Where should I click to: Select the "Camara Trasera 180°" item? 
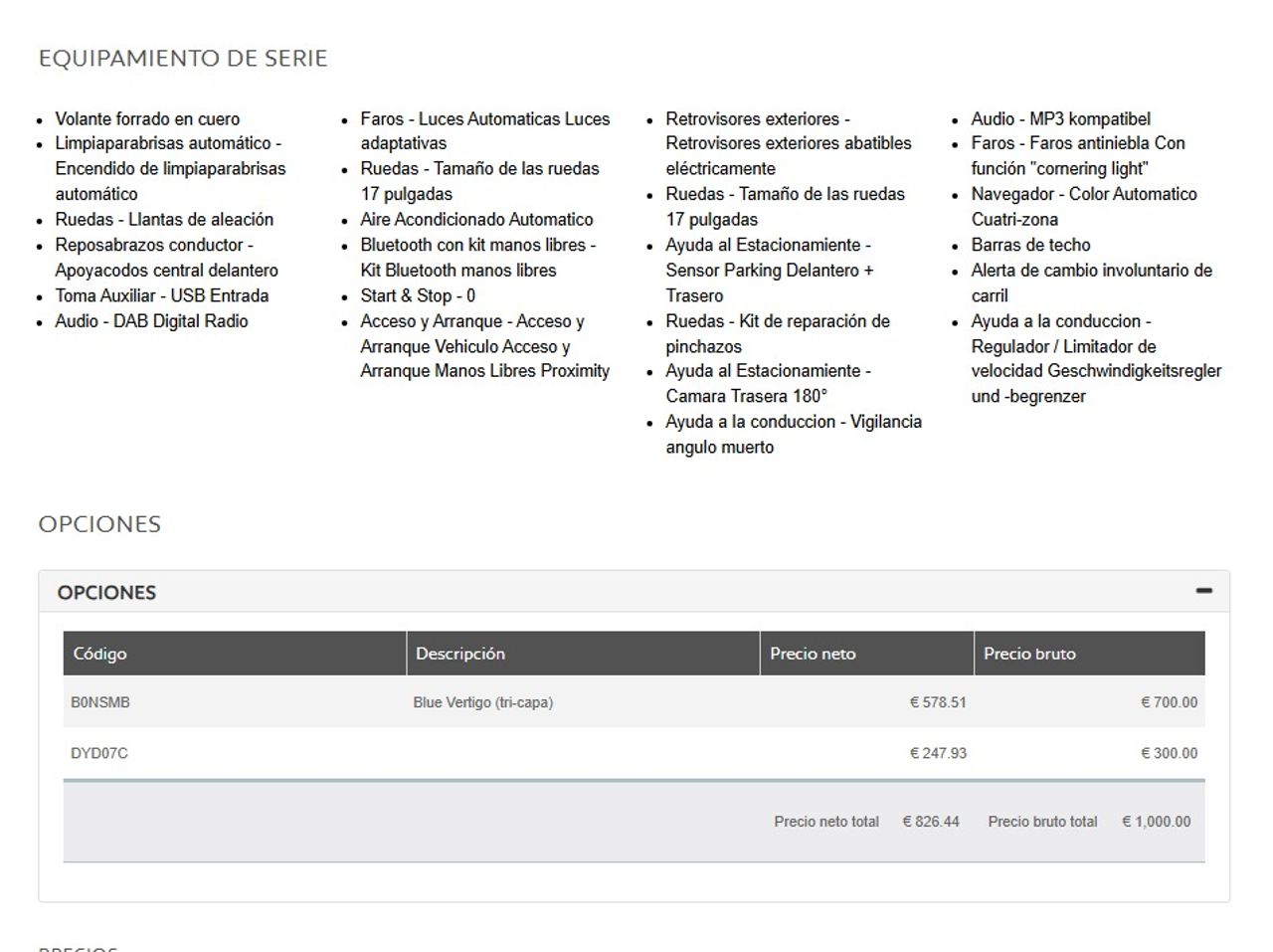769,383
